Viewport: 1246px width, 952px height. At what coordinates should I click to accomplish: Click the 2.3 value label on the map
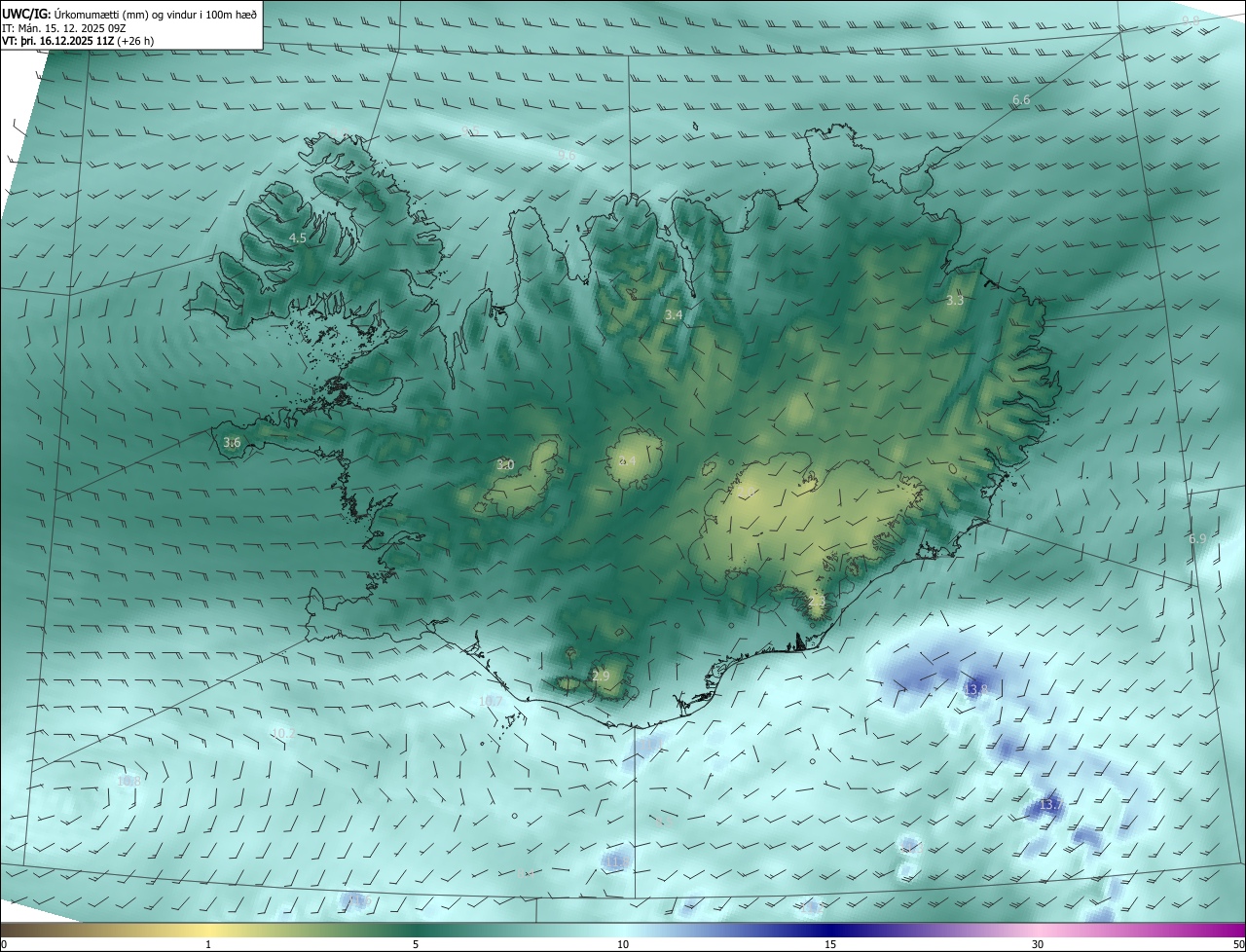(x=817, y=603)
